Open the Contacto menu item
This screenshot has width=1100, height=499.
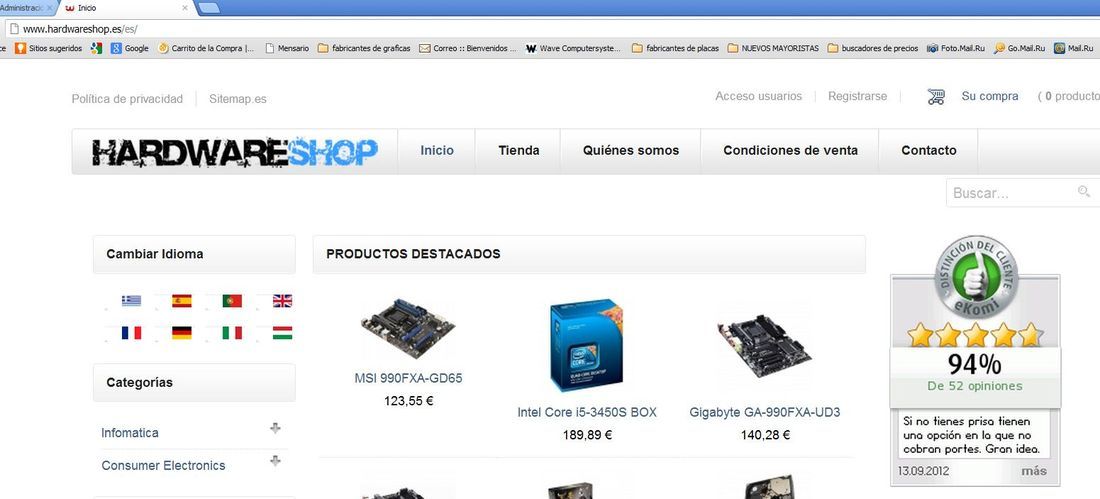[x=928, y=150]
